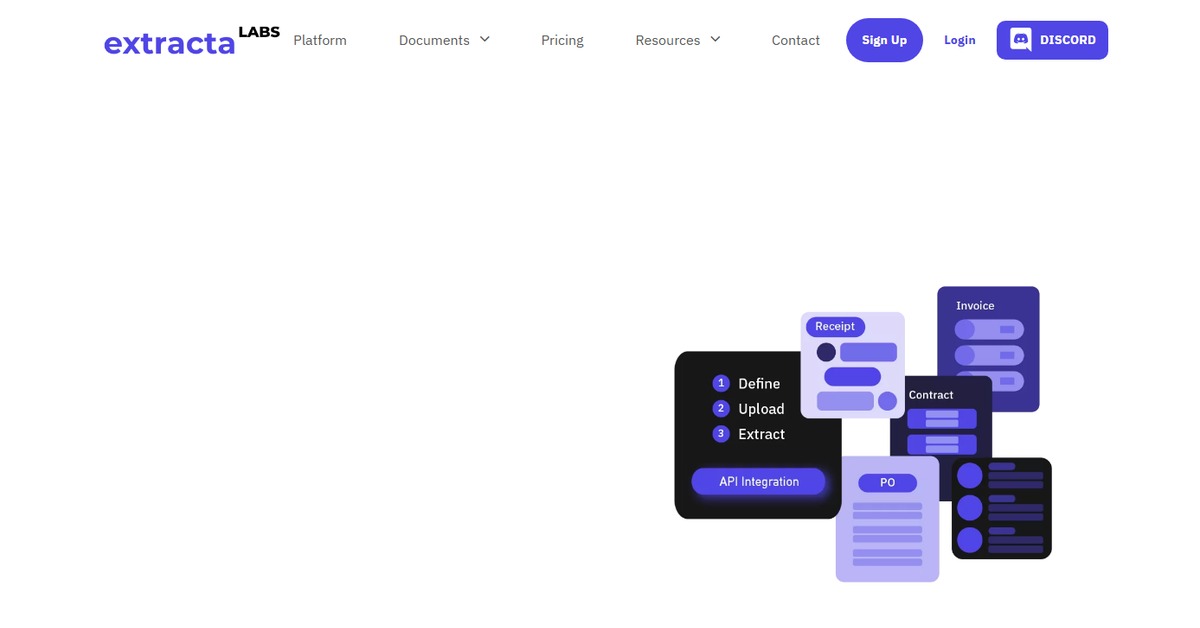The height and width of the screenshot is (628, 1200).
Task: Click the number 1 badge beside Define
Action: [x=721, y=383]
